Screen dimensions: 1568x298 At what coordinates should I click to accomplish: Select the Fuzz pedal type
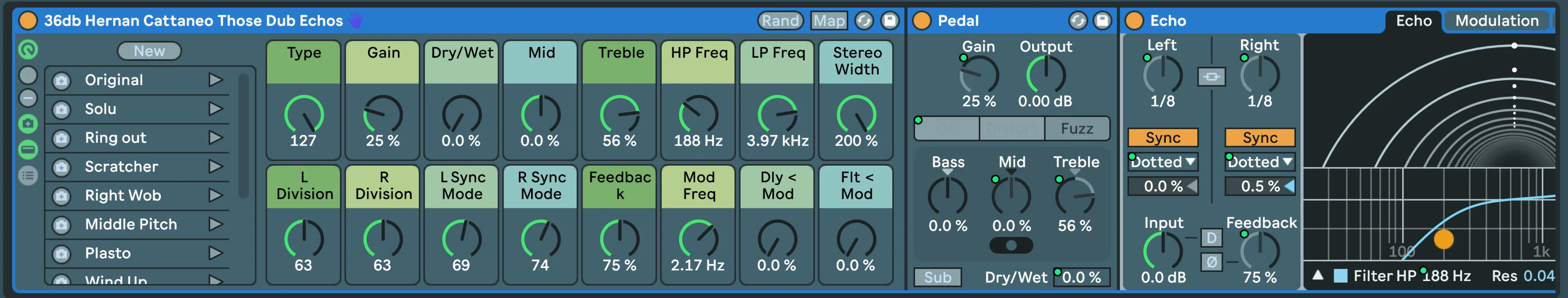[1077, 129]
